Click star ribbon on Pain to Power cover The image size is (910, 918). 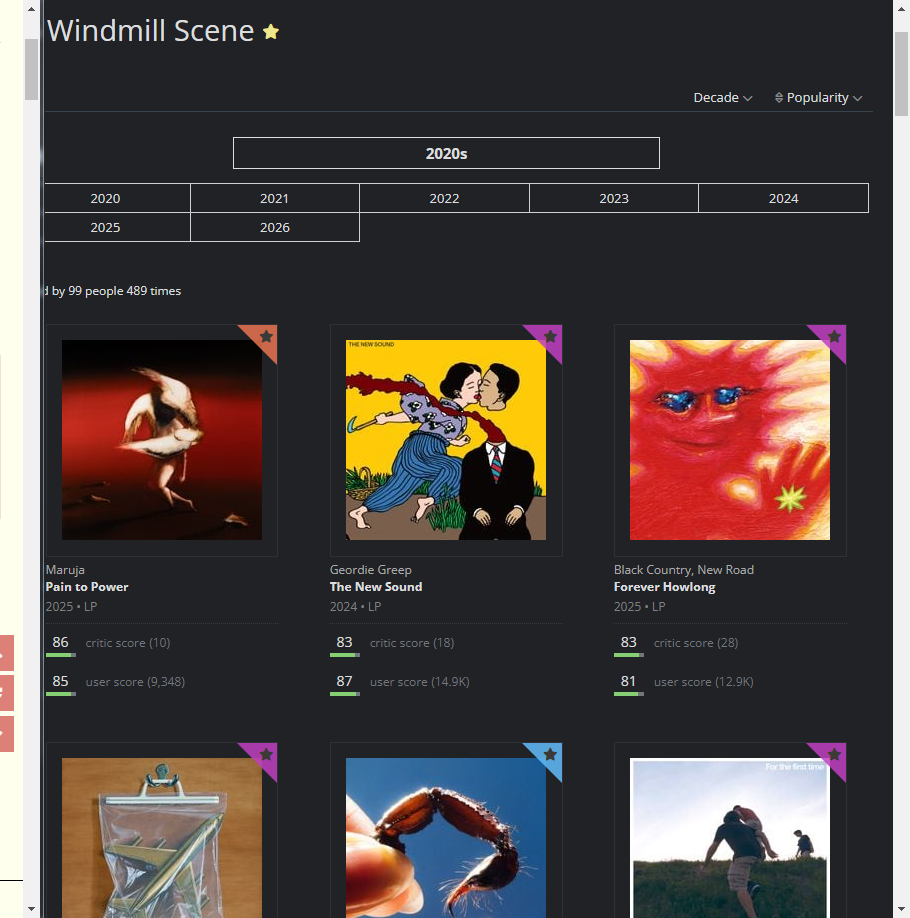coord(266,337)
